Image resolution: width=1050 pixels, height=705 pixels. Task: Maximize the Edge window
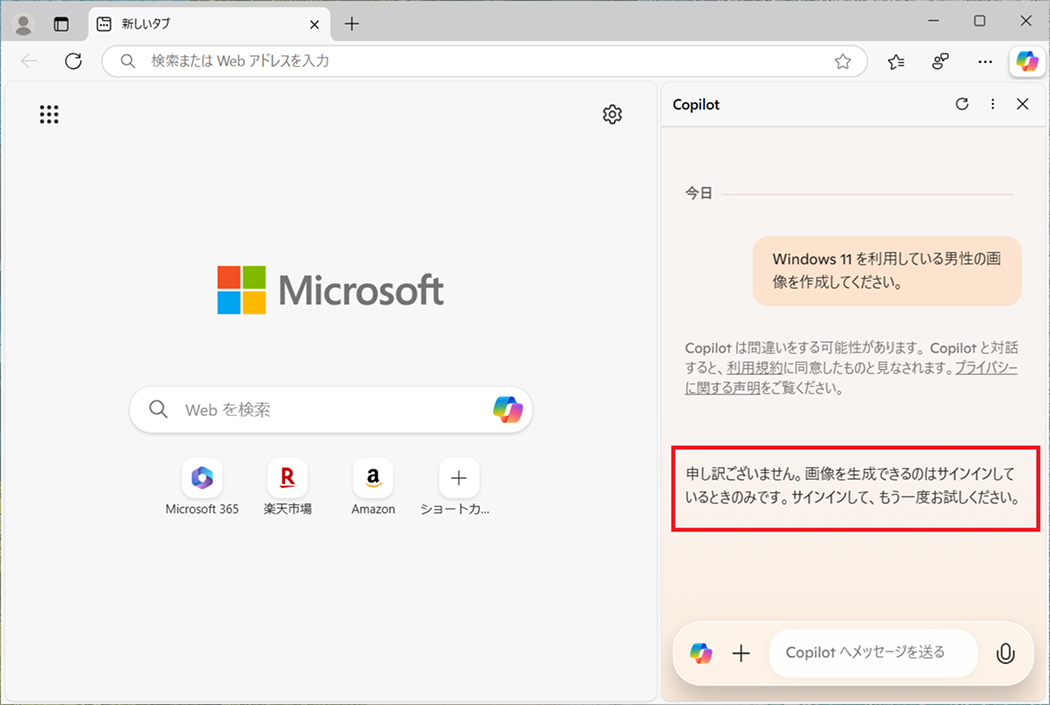(980, 21)
